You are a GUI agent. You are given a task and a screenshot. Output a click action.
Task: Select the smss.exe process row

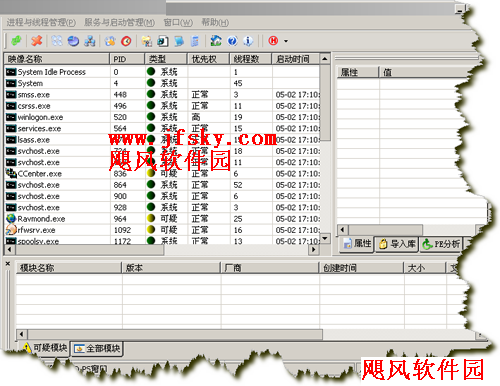(162, 94)
